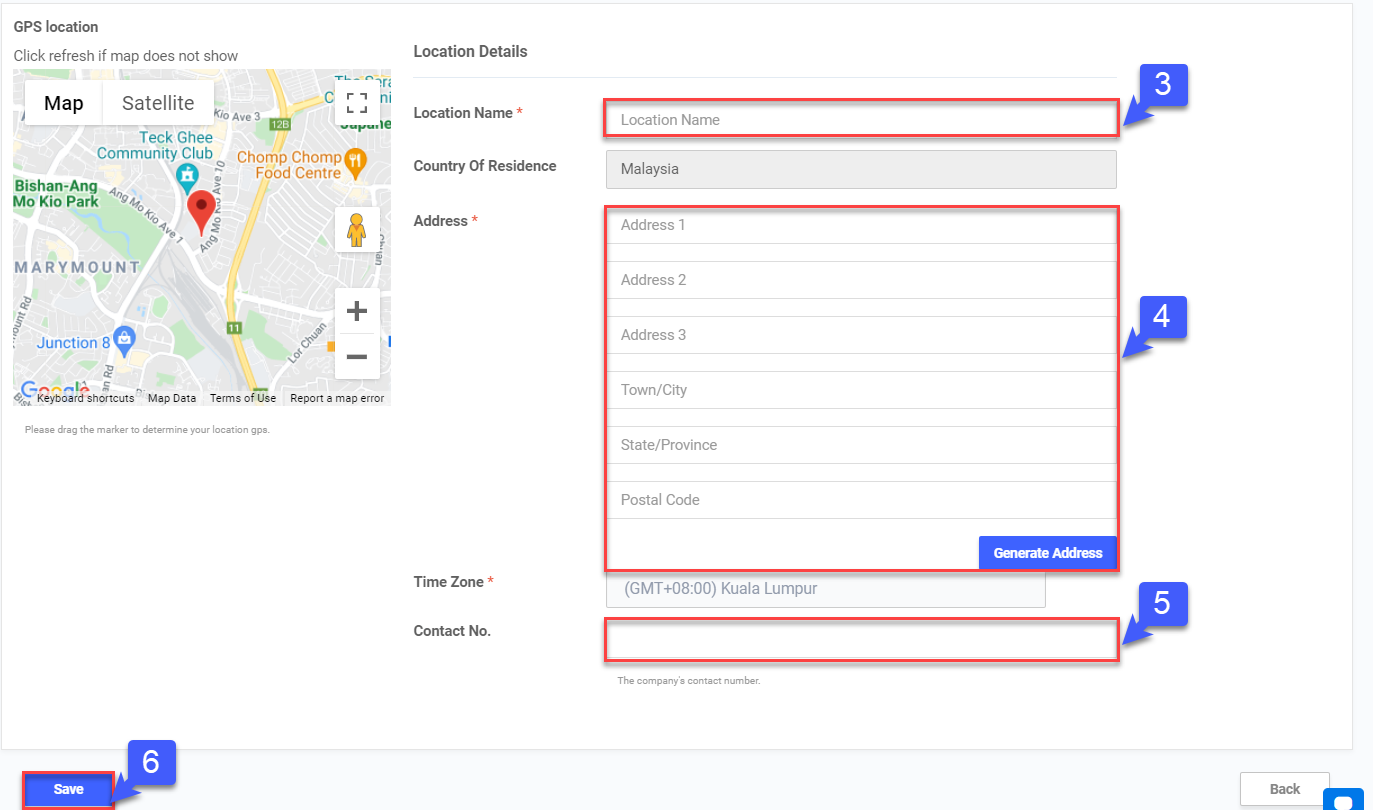Zoom out on the map
Screen dimensions: 1373x810
(357, 357)
